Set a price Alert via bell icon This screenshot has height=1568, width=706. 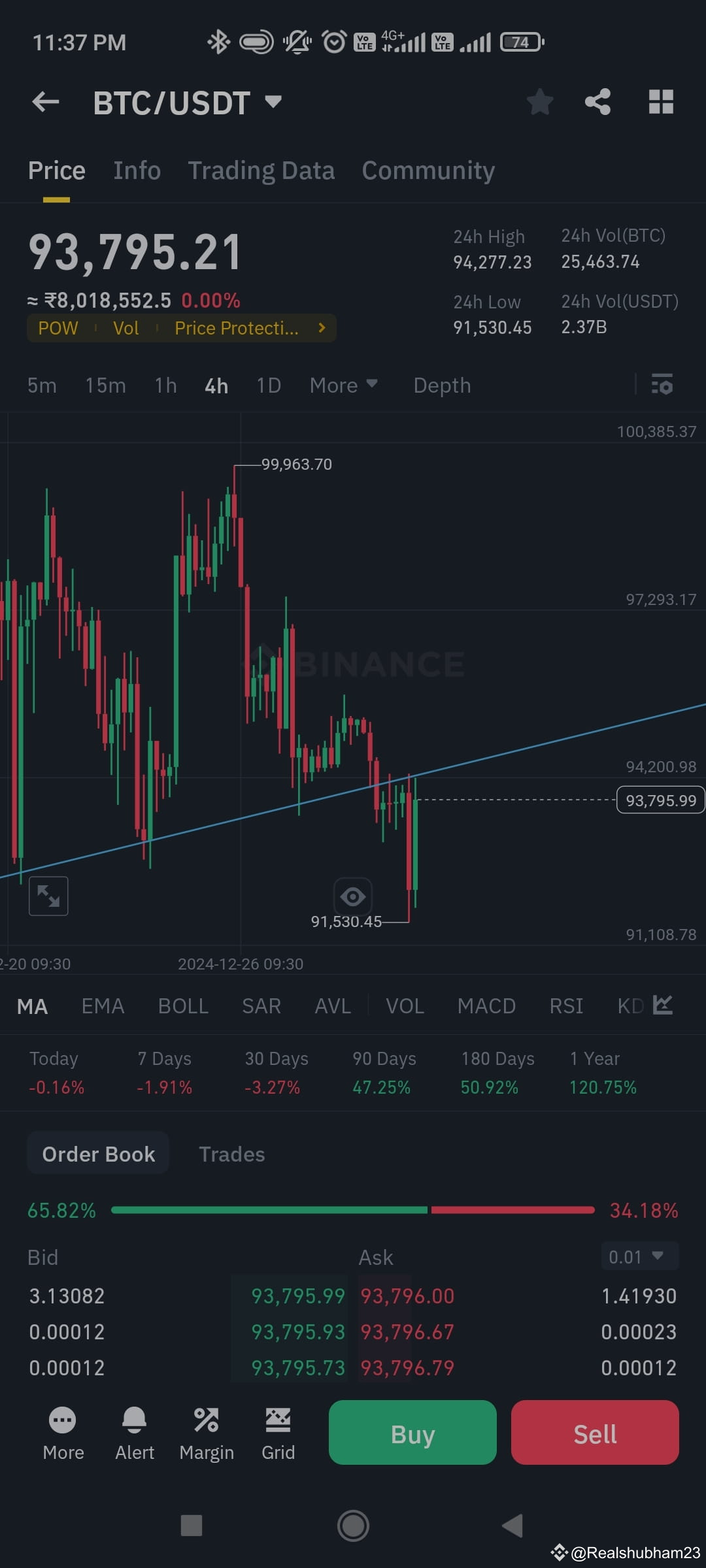[x=135, y=1433]
